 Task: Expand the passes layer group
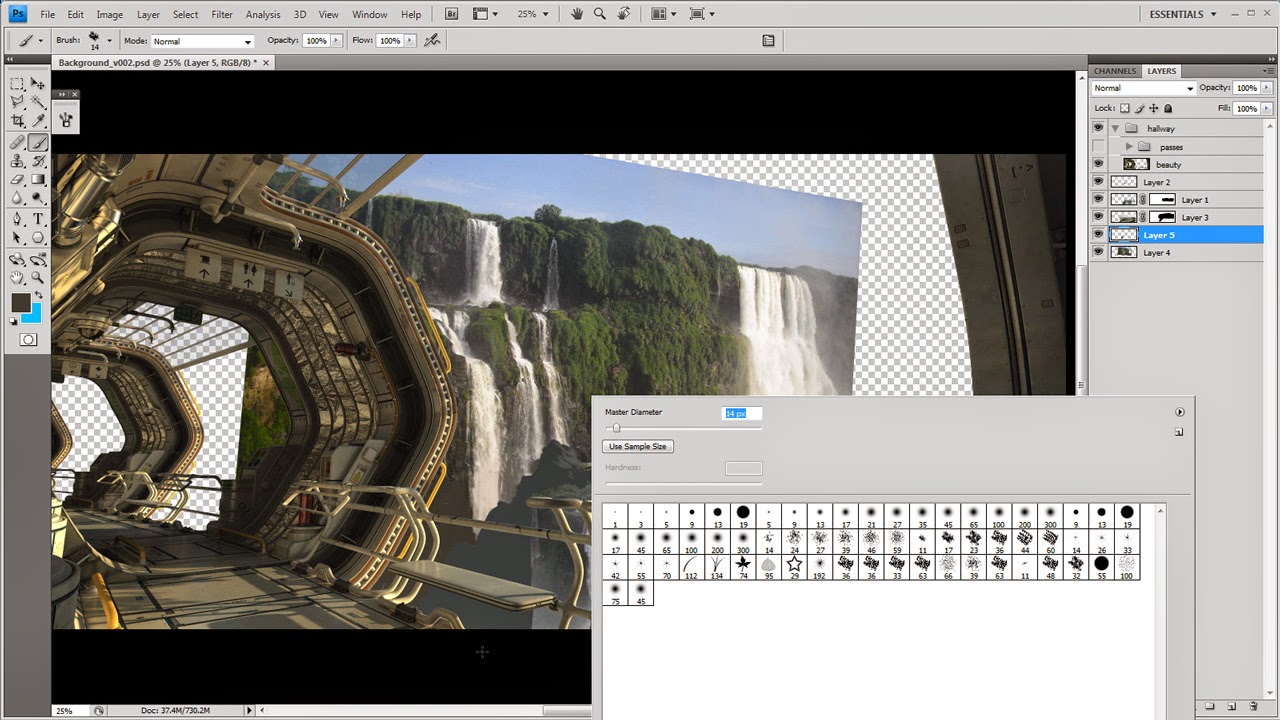[x=1129, y=147]
